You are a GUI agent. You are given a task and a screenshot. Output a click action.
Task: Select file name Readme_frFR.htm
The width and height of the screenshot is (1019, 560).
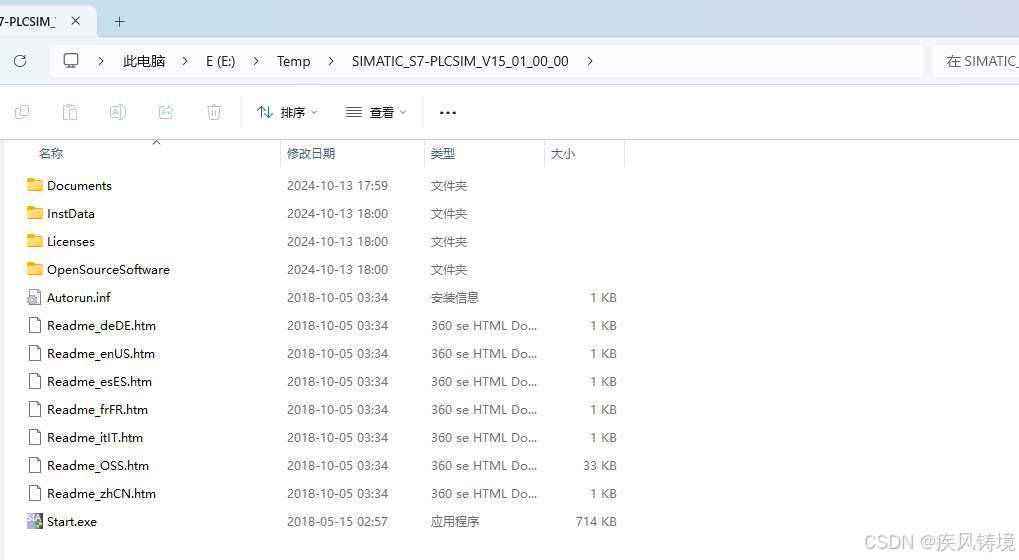[97, 409]
